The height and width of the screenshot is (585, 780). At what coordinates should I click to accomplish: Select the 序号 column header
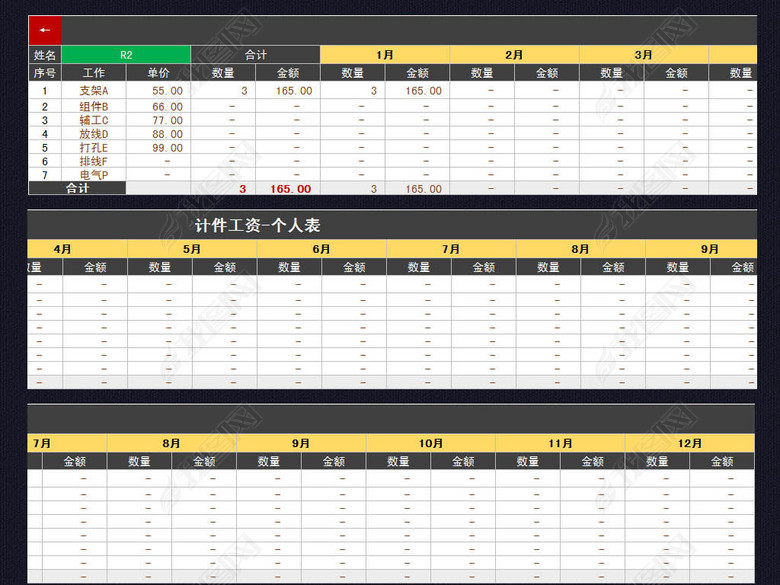[44, 73]
